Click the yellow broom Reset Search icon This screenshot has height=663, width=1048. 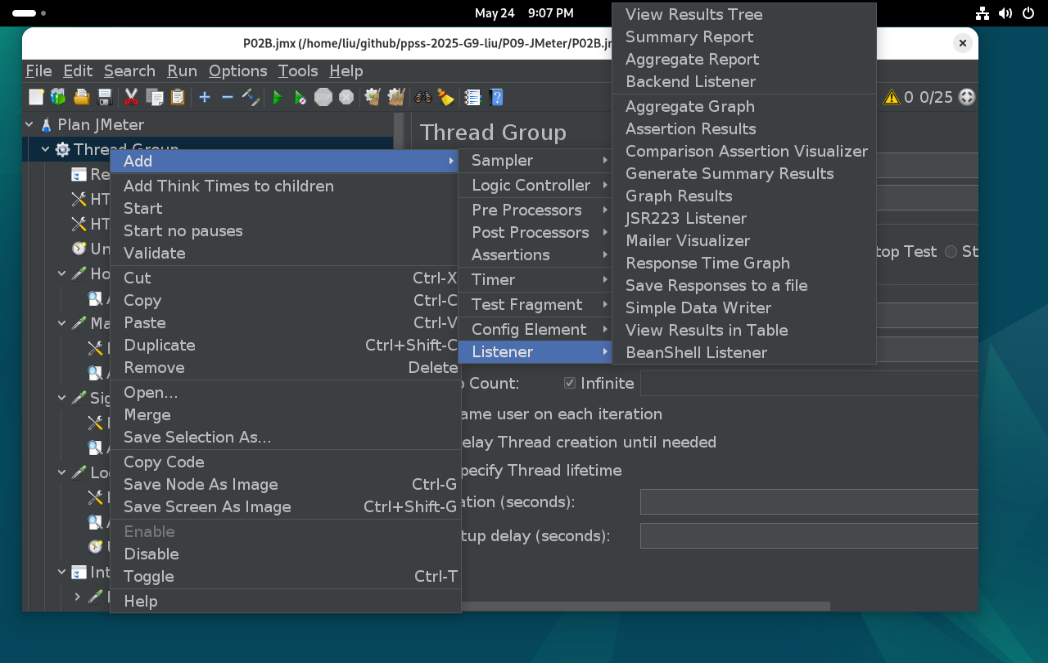(x=446, y=98)
